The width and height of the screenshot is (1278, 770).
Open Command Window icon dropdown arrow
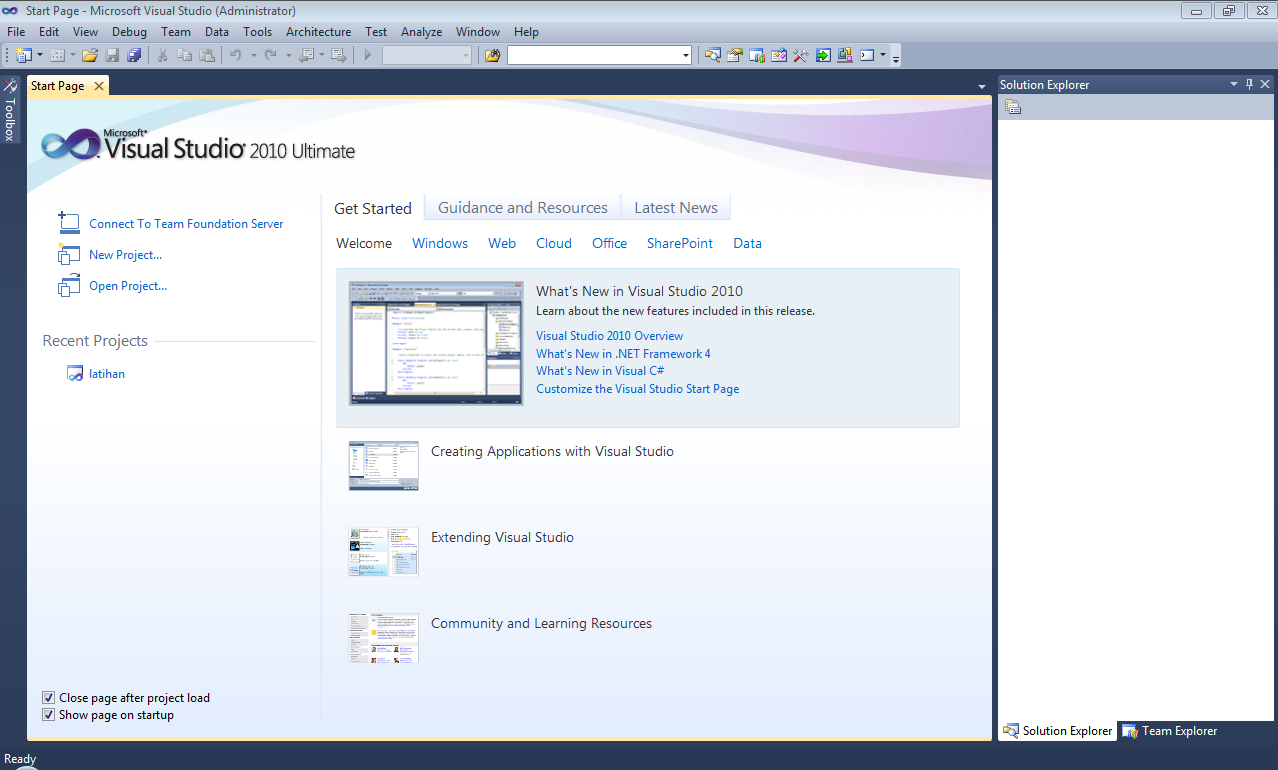pyautogui.click(x=883, y=55)
